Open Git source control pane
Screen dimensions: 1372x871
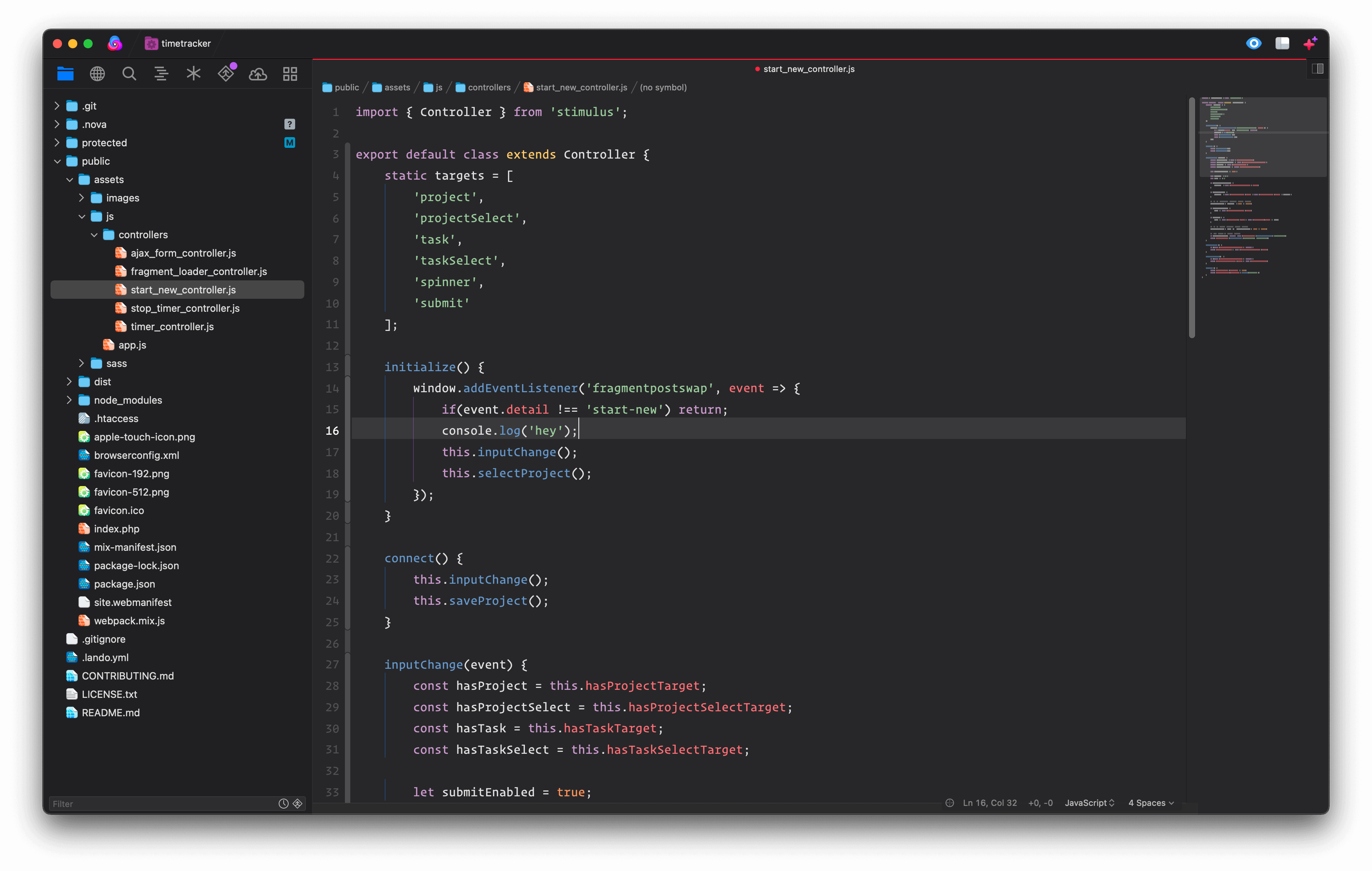coord(226,74)
